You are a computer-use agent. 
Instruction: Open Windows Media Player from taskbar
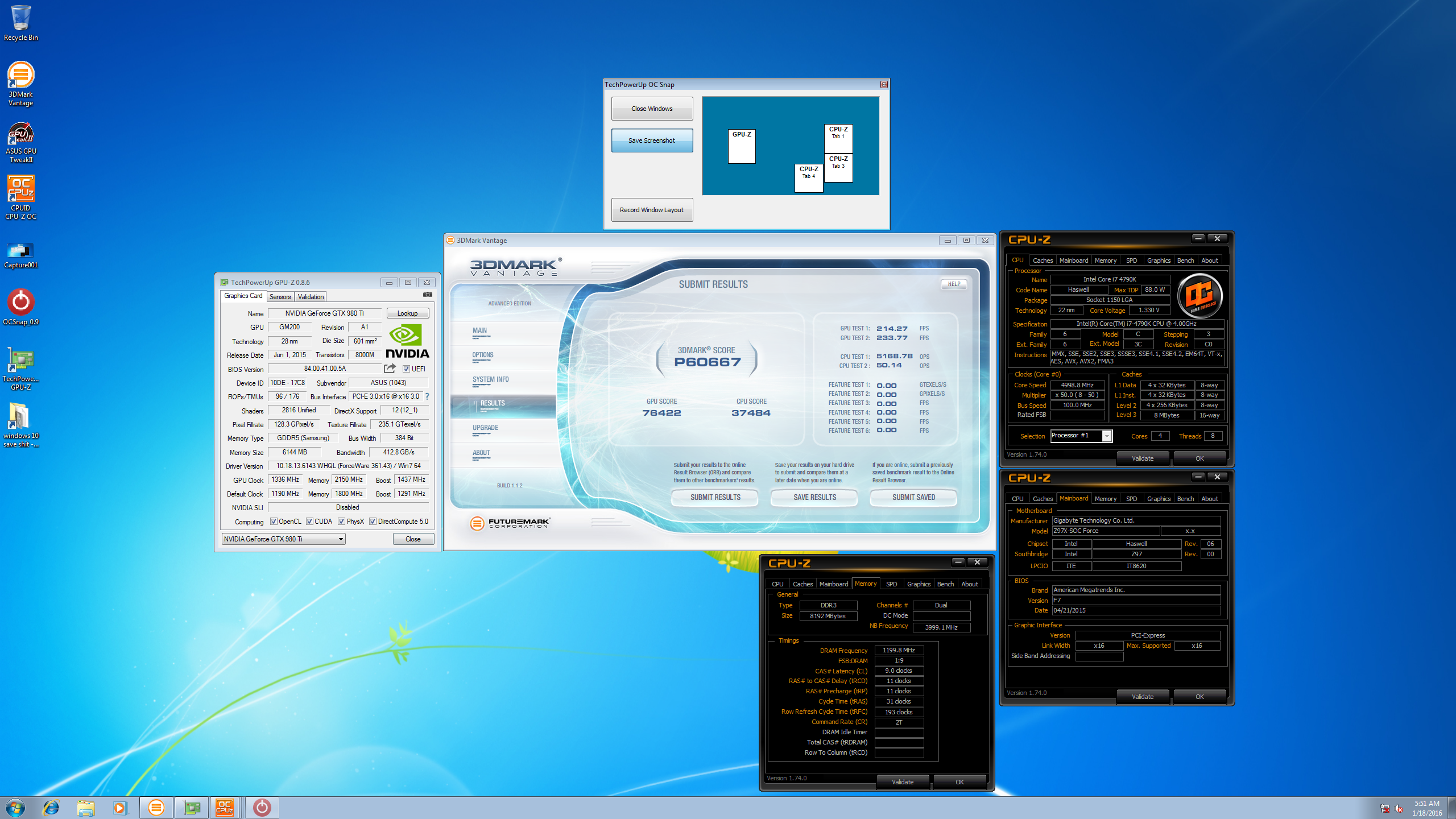[120, 808]
